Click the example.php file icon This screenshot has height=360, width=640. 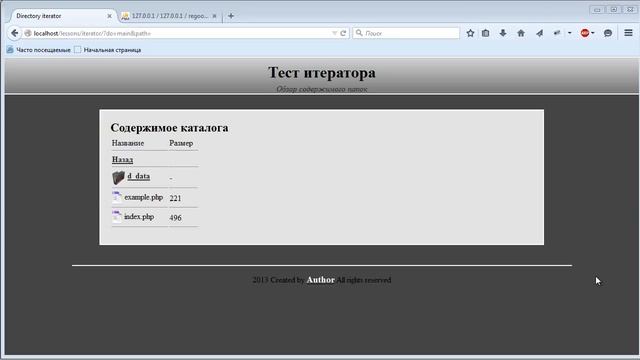tap(117, 197)
